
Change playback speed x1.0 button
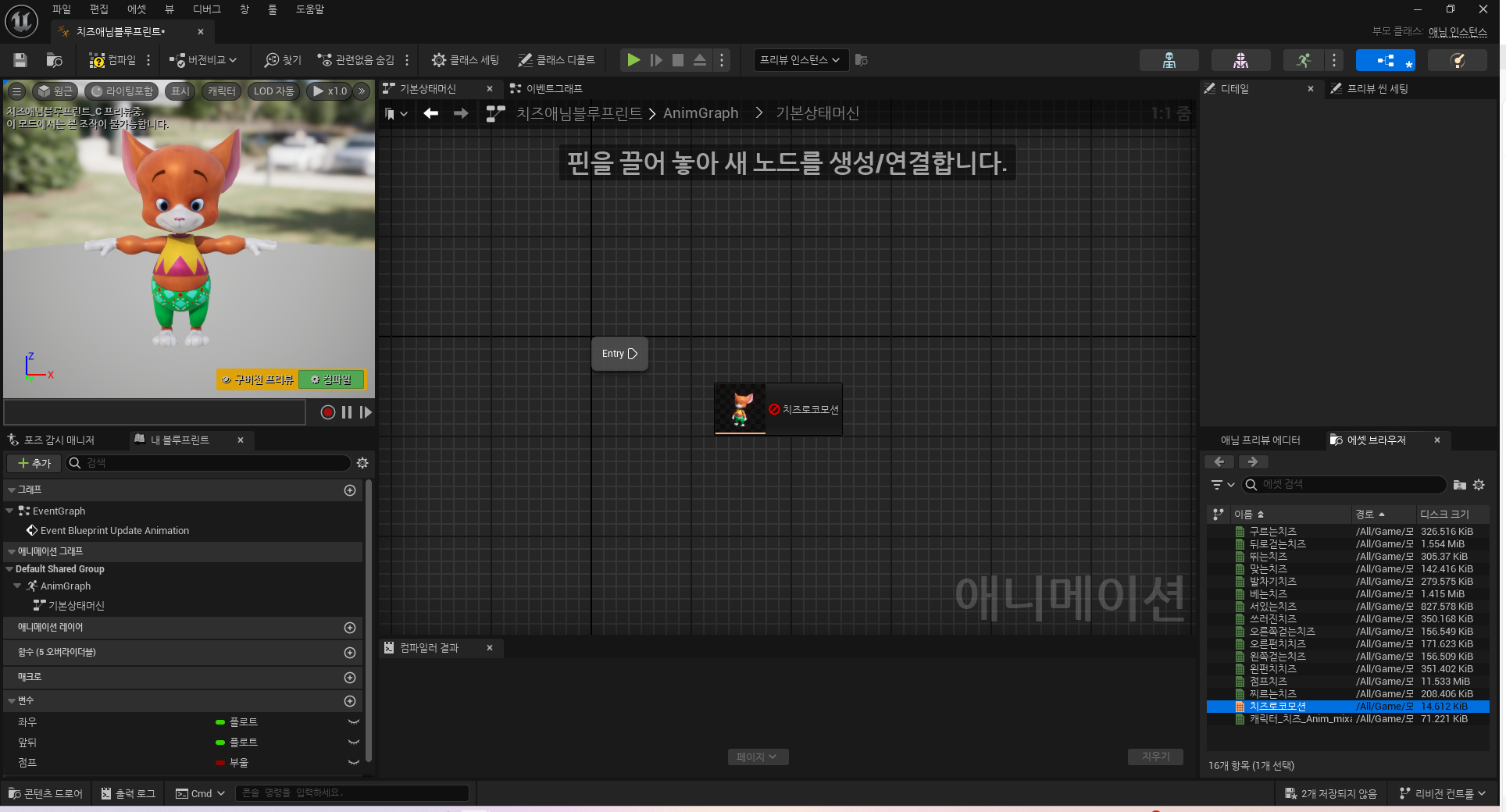[329, 91]
